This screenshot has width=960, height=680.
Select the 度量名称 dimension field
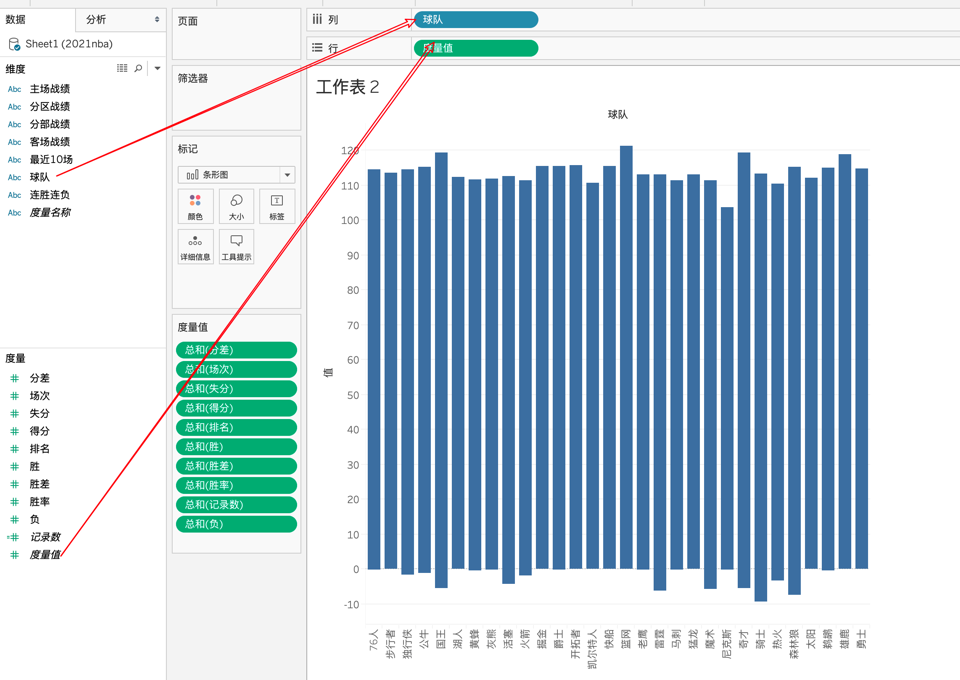click(x=50, y=212)
